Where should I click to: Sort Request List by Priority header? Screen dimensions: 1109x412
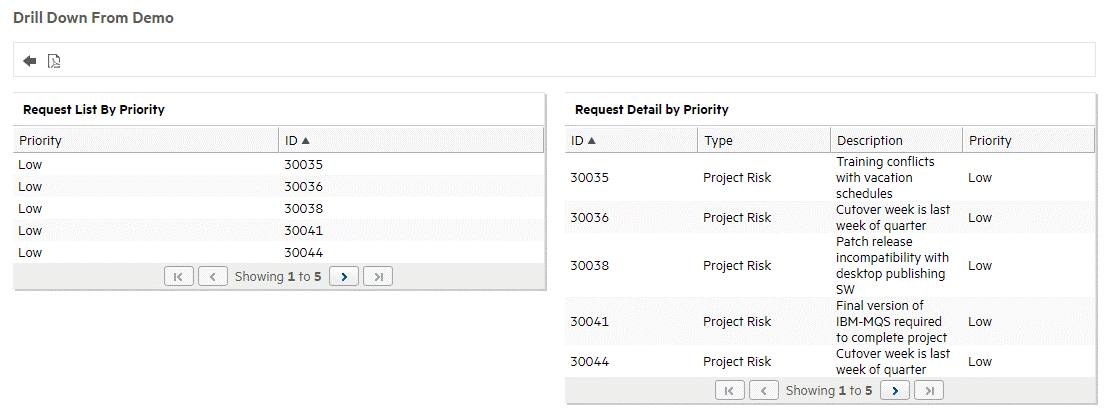pyautogui.click(x=40, y=141)
